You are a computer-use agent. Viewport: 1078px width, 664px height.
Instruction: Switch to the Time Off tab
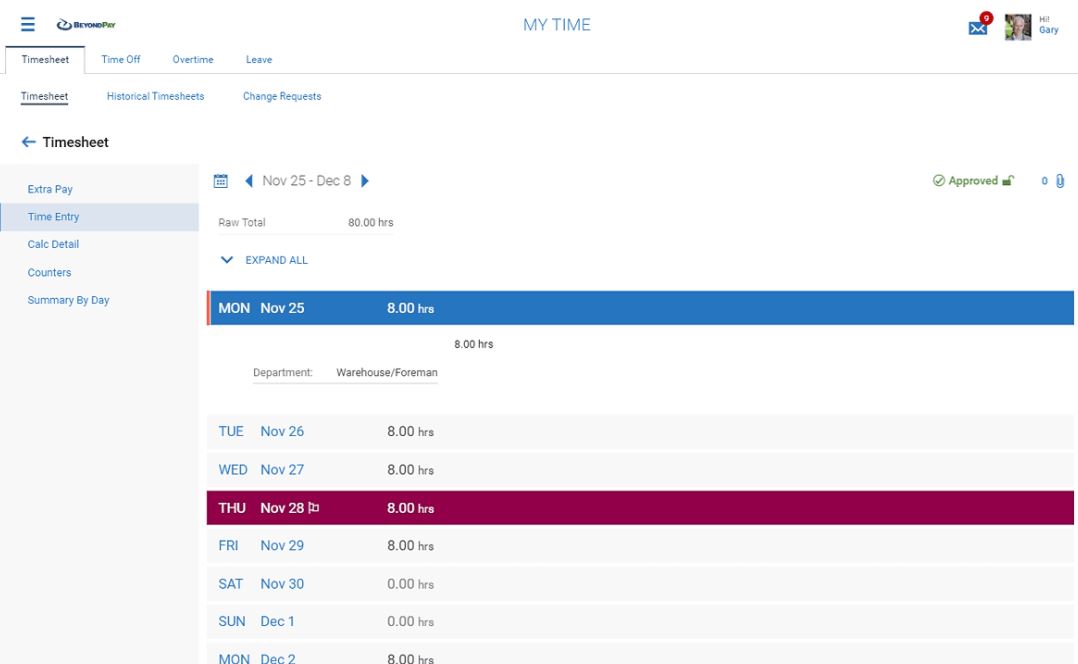[x=121, y=60]
